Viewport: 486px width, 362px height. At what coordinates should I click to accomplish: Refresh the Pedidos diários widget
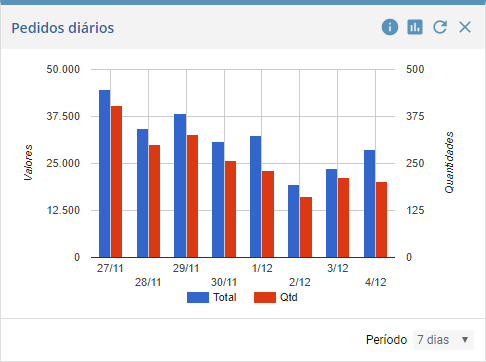click(x=440, y=27)
